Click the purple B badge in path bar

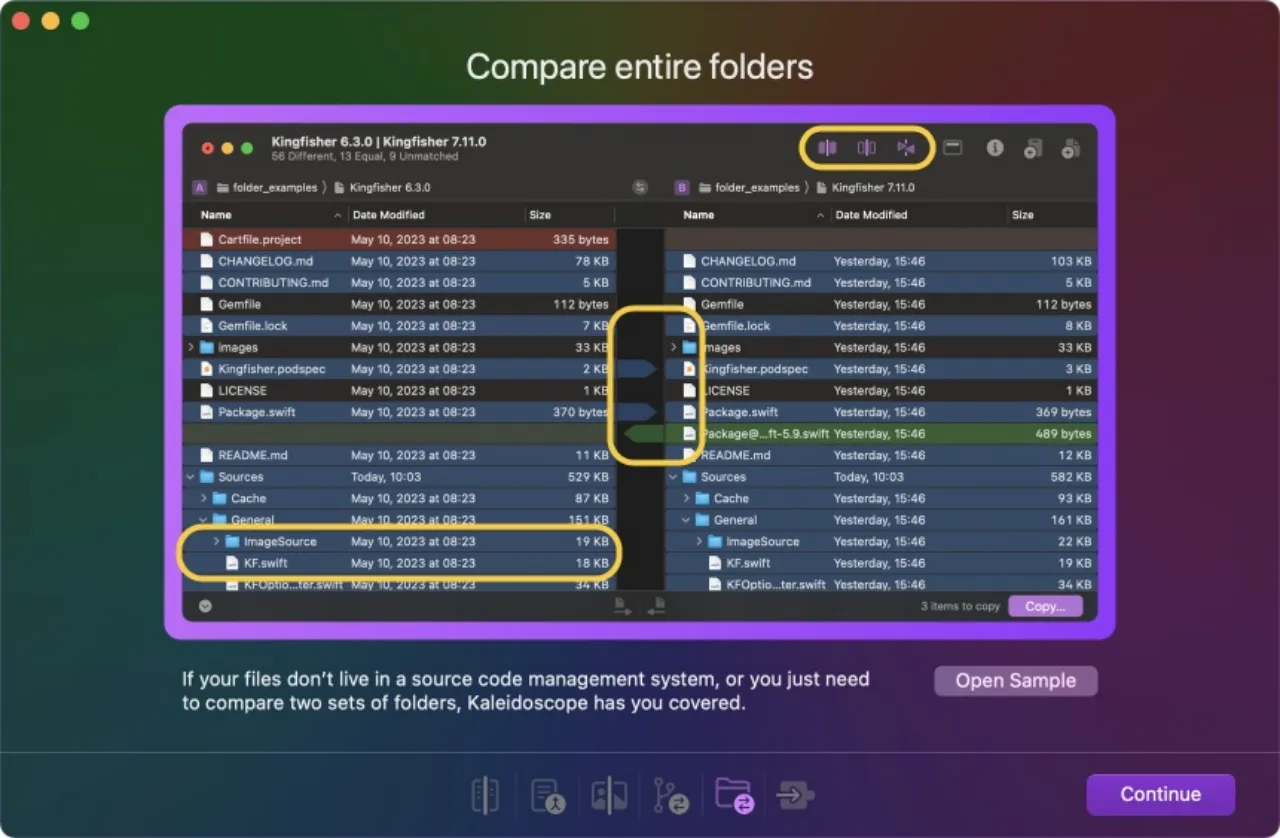[682, 187]
